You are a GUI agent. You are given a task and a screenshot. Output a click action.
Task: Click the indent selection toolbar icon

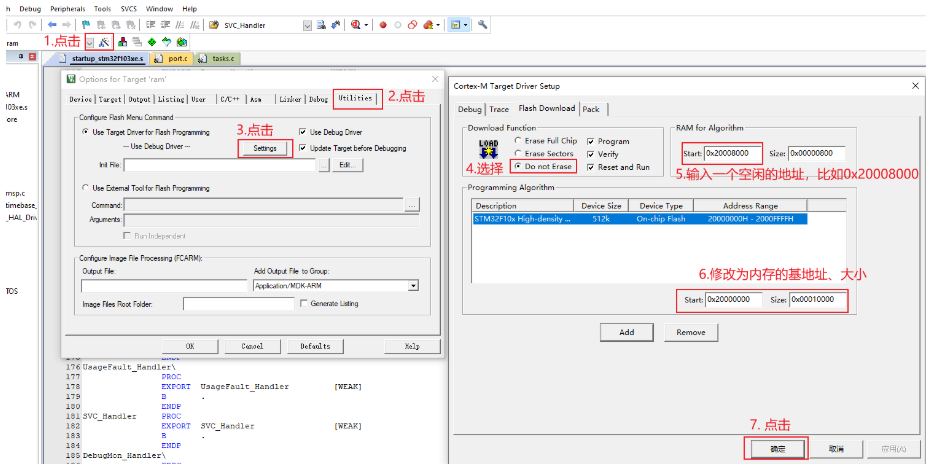pyautogui.click(x=151, y=25)
